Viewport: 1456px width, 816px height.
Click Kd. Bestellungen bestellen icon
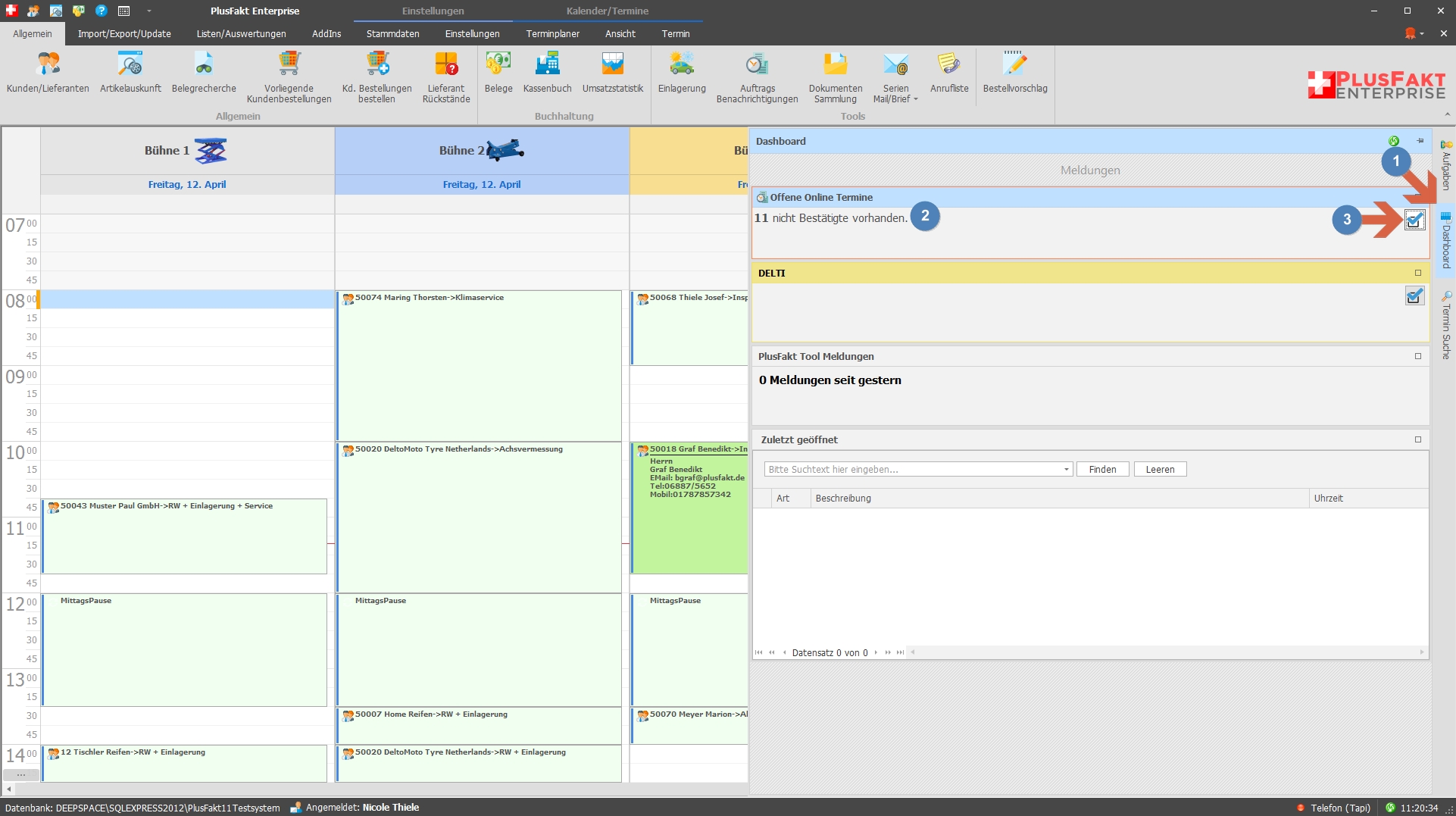pyautogui.click(x=376, y=78)
